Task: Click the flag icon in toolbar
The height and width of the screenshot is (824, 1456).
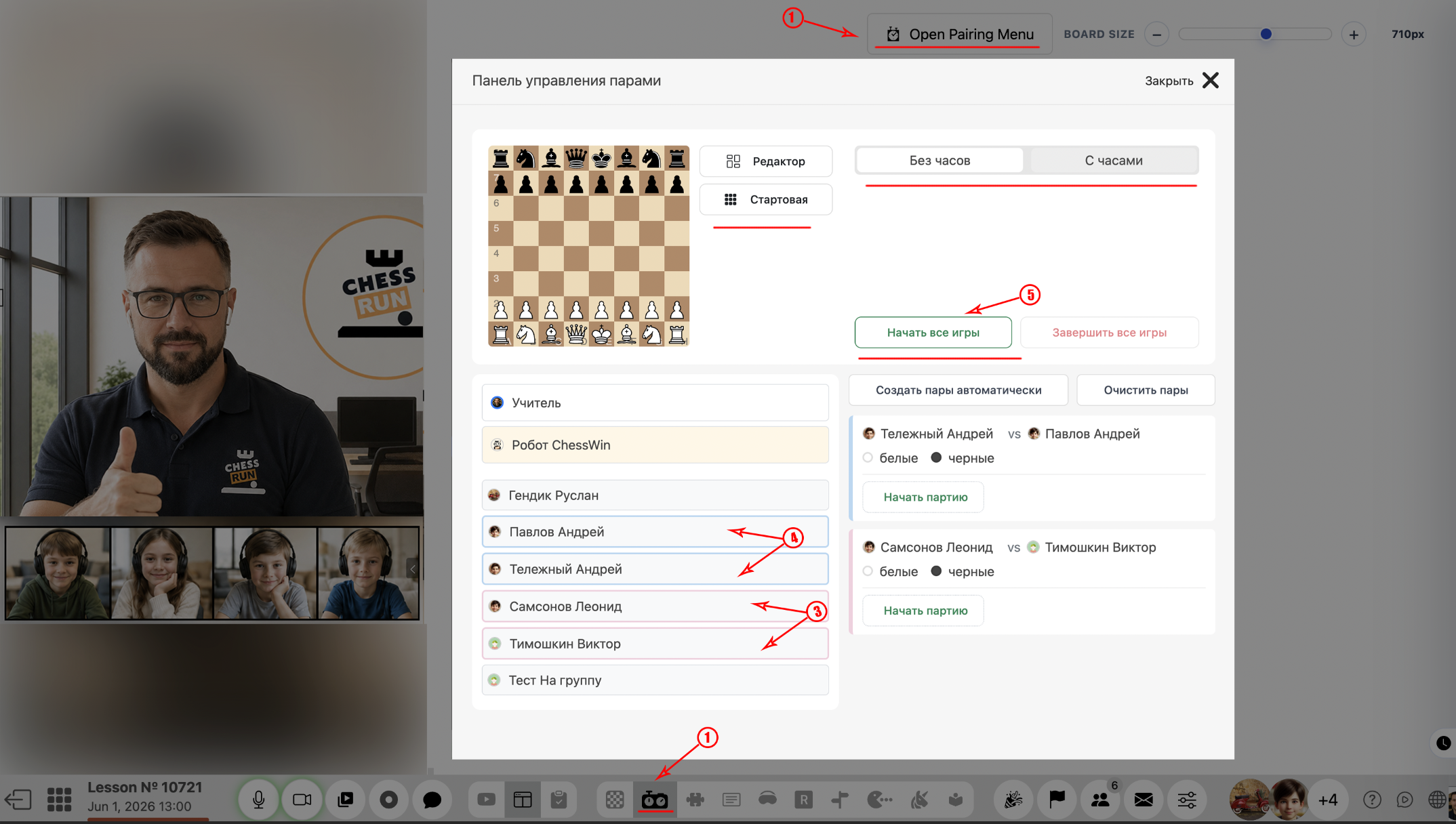Action: [x=1057, y=800]
